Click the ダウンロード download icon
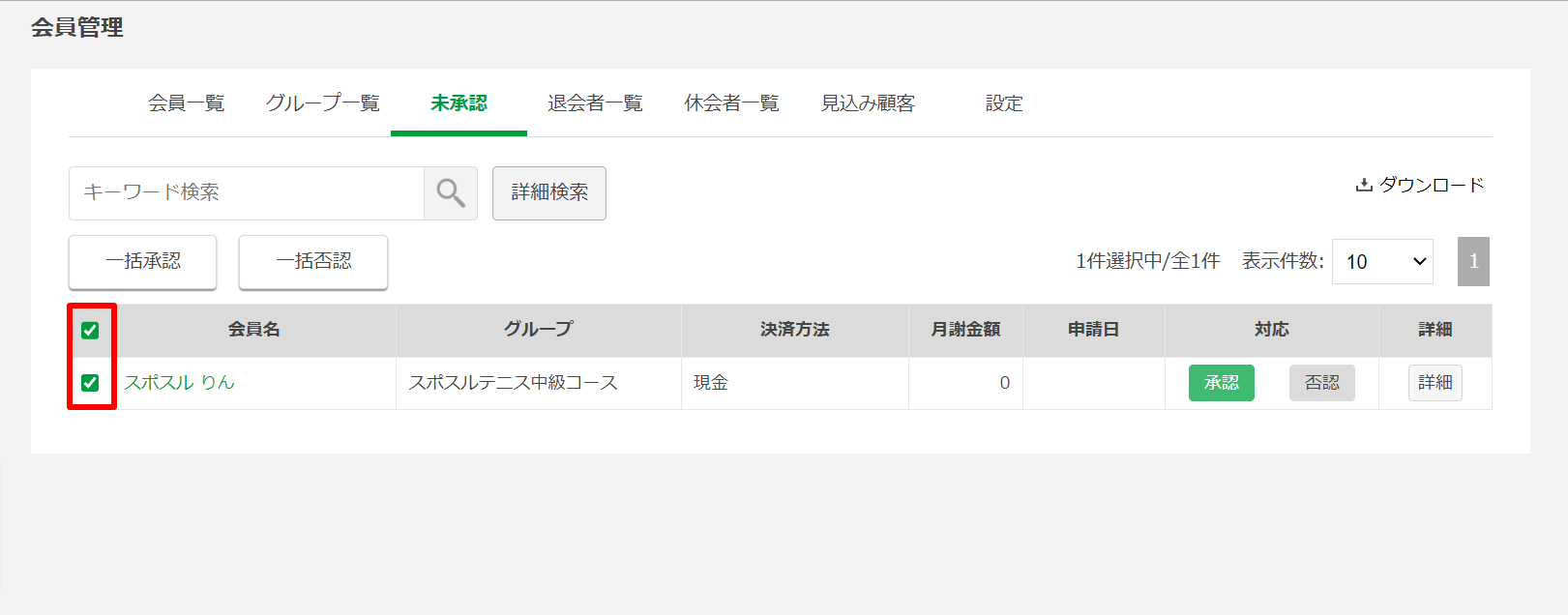 click(x=1364, y=185)
